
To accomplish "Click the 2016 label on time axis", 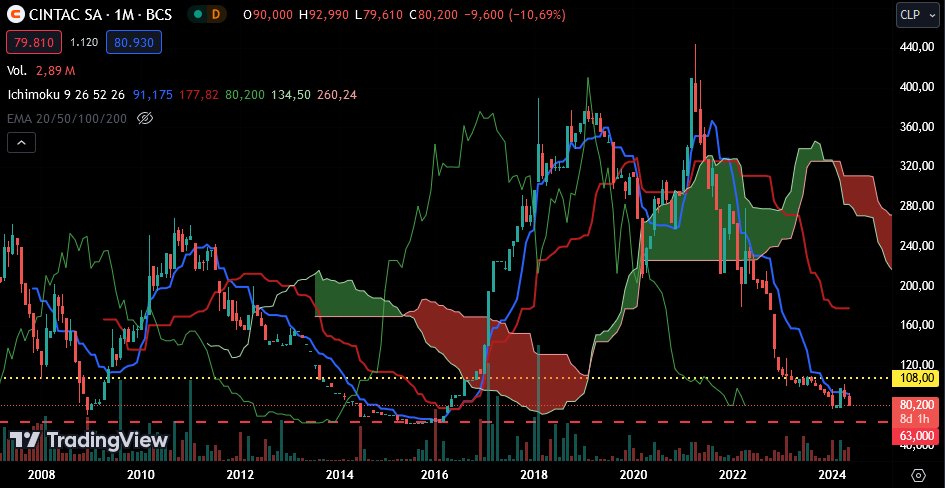I will (x=437, y=474).
